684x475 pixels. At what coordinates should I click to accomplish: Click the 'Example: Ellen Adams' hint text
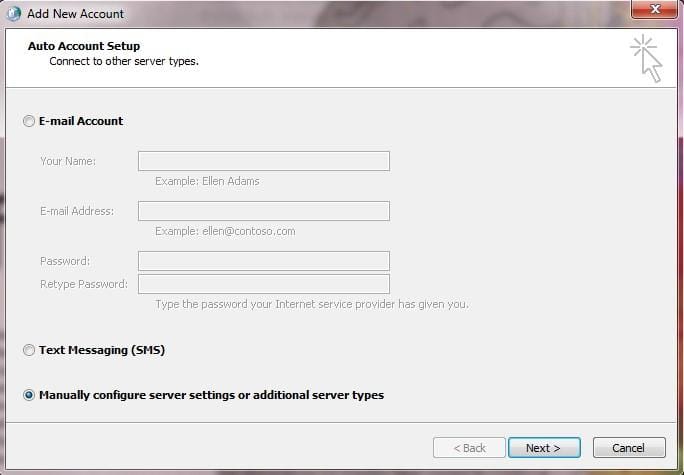tap(207, 181)
